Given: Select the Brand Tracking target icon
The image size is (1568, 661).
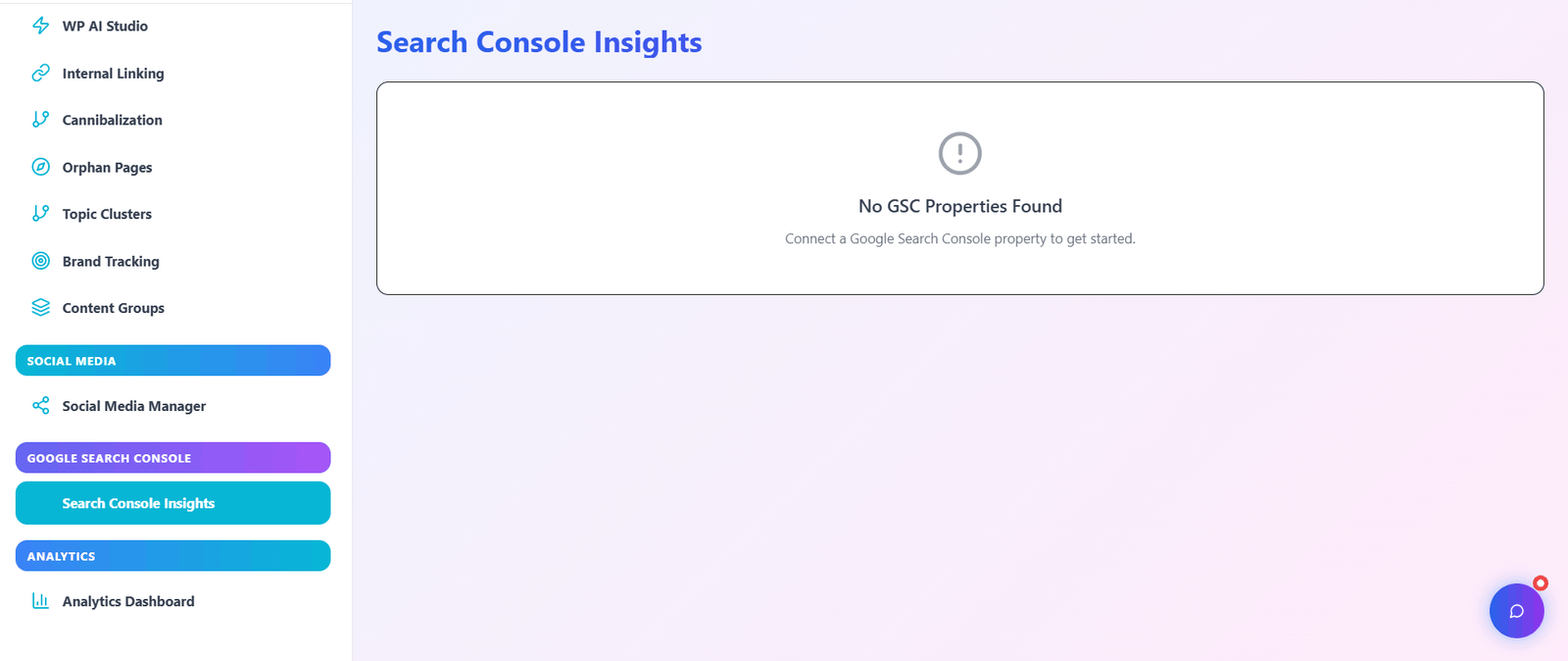Looking at the screenshot, I should click(x=40, y=261).
